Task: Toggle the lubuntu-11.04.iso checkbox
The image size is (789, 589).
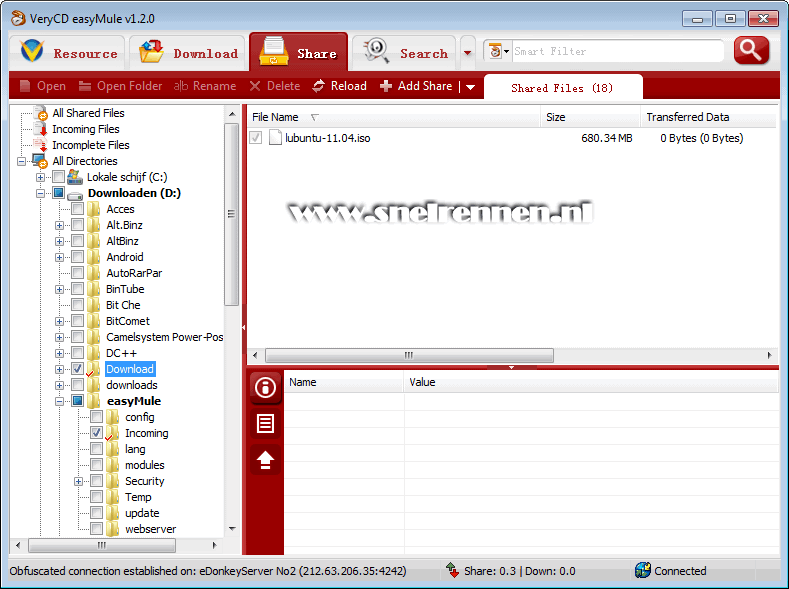Action: tap(256, 137)
